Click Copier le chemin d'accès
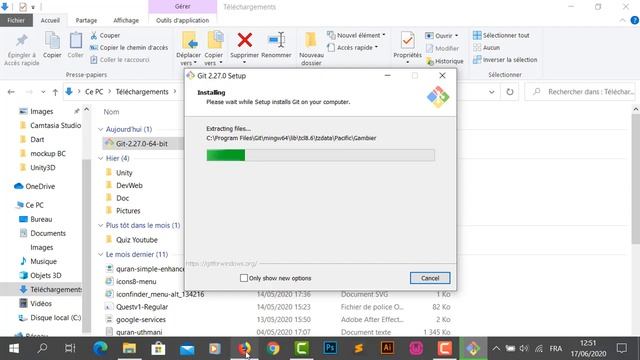 129,47
